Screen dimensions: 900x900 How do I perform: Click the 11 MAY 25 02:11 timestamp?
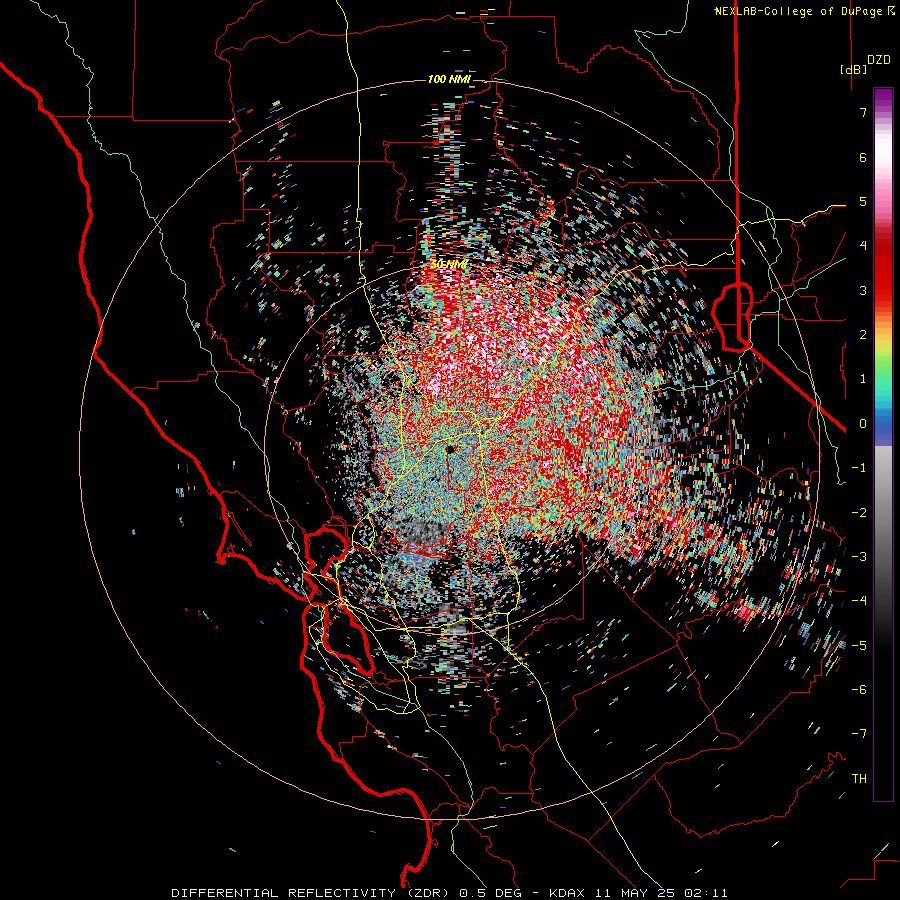click(661, 893)
